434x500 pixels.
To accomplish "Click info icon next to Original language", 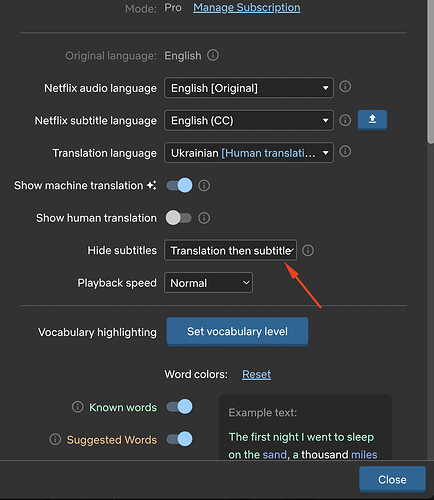I will pyautogui.click(x=213, y=55).
